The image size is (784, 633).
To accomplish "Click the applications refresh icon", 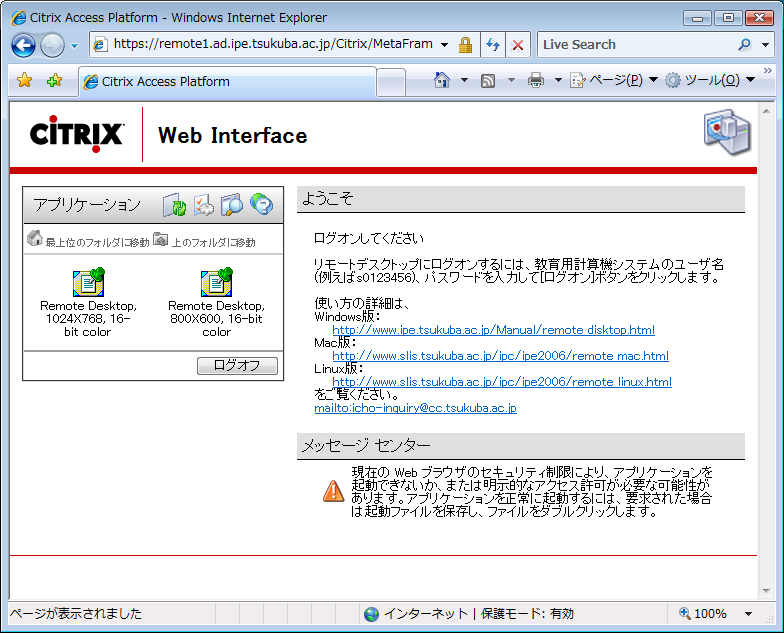I will click(174, 204).
